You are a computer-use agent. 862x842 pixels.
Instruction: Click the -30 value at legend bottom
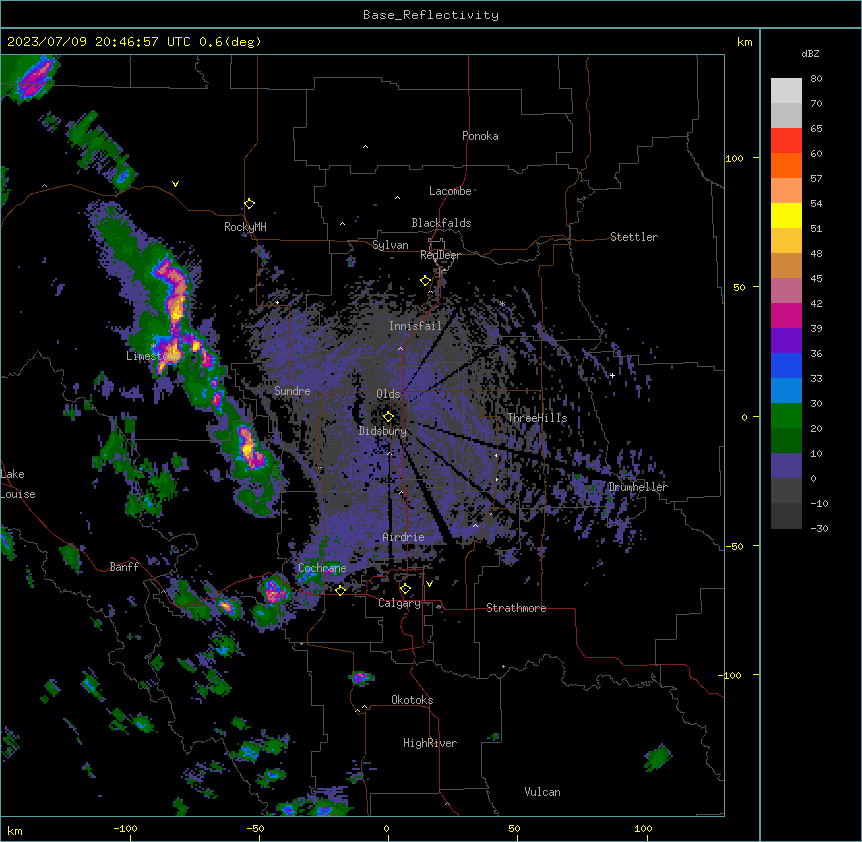click(819, 529)
